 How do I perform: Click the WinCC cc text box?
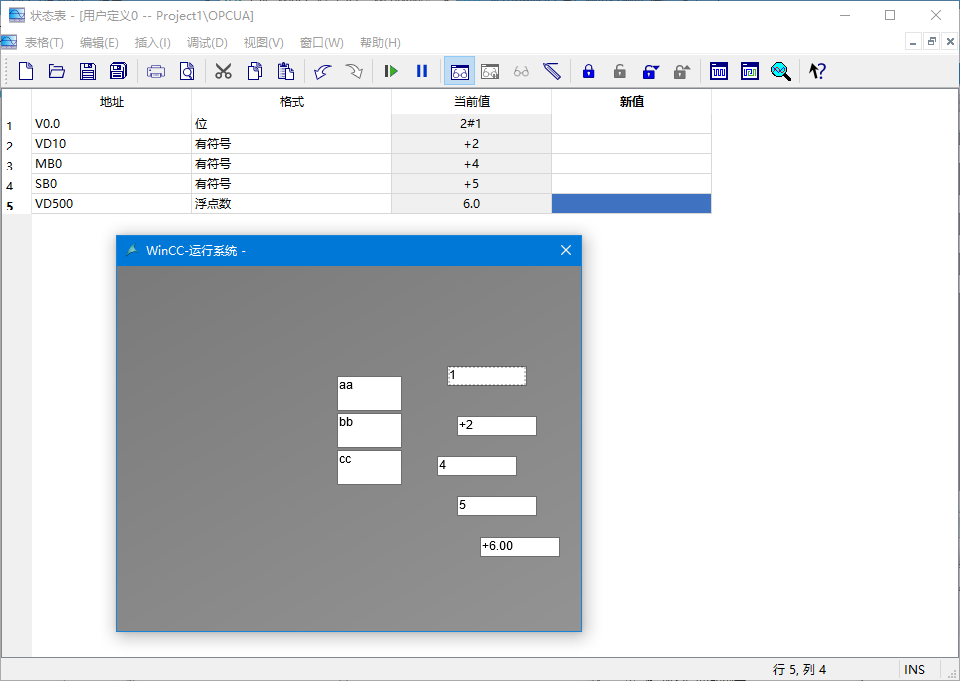click(x=369, y=467)
